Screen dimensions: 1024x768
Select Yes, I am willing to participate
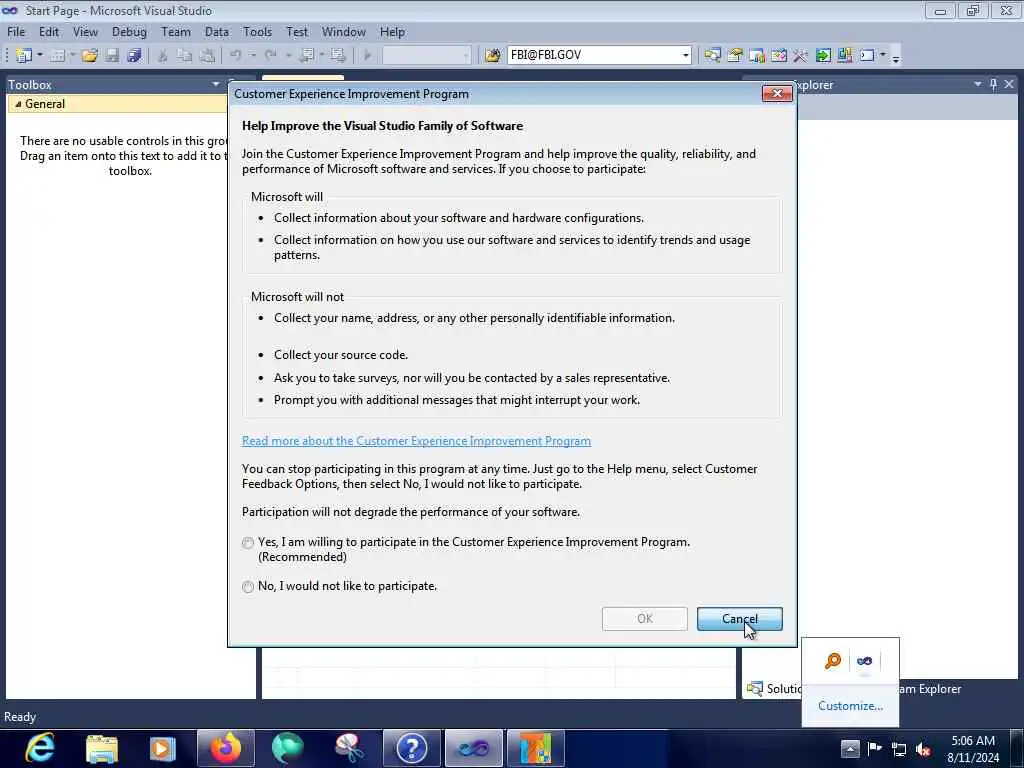(248, 543)
